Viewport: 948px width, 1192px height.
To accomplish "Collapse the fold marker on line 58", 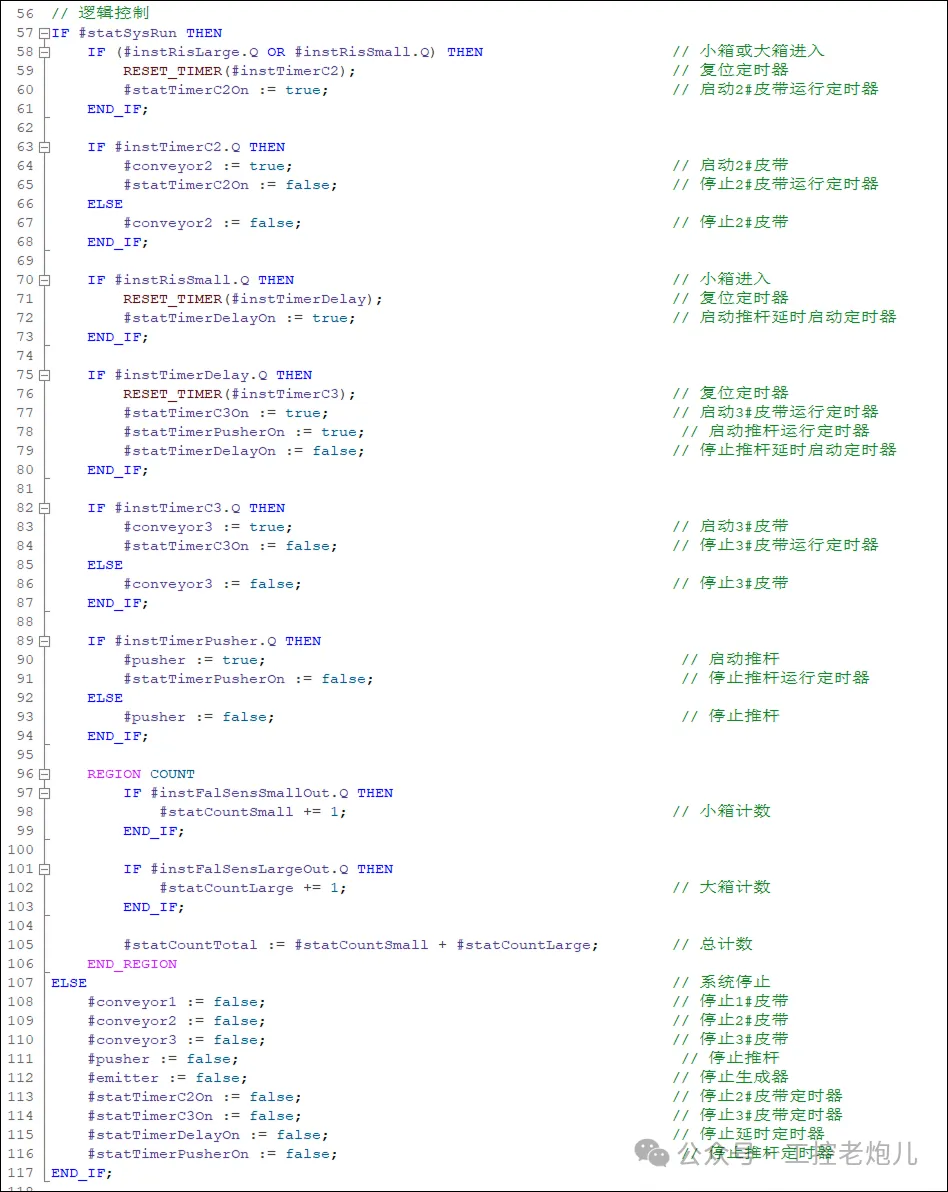I will (44, 52).
